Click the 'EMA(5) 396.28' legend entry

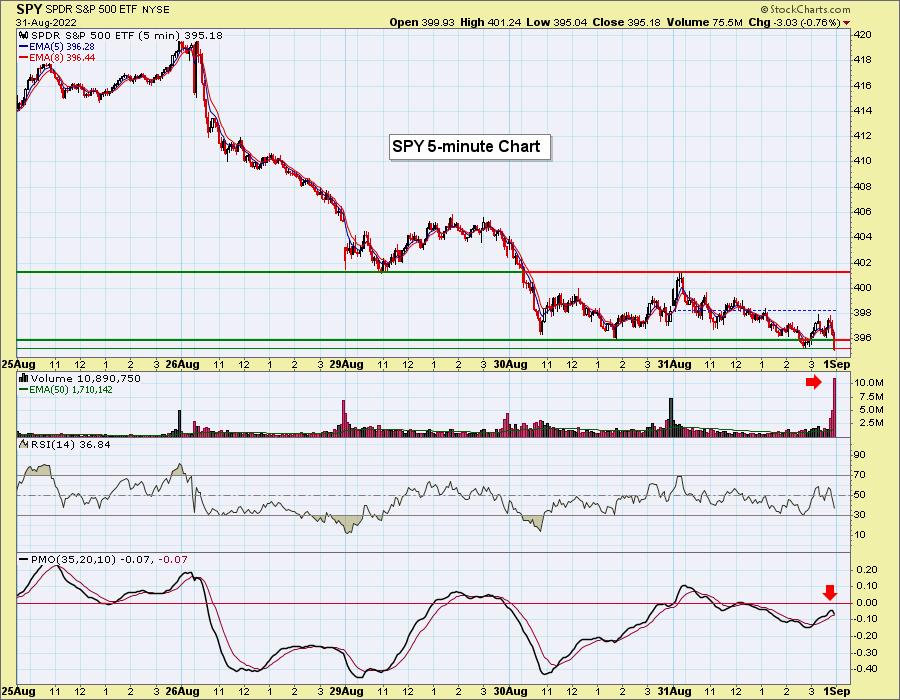[61, 46]
